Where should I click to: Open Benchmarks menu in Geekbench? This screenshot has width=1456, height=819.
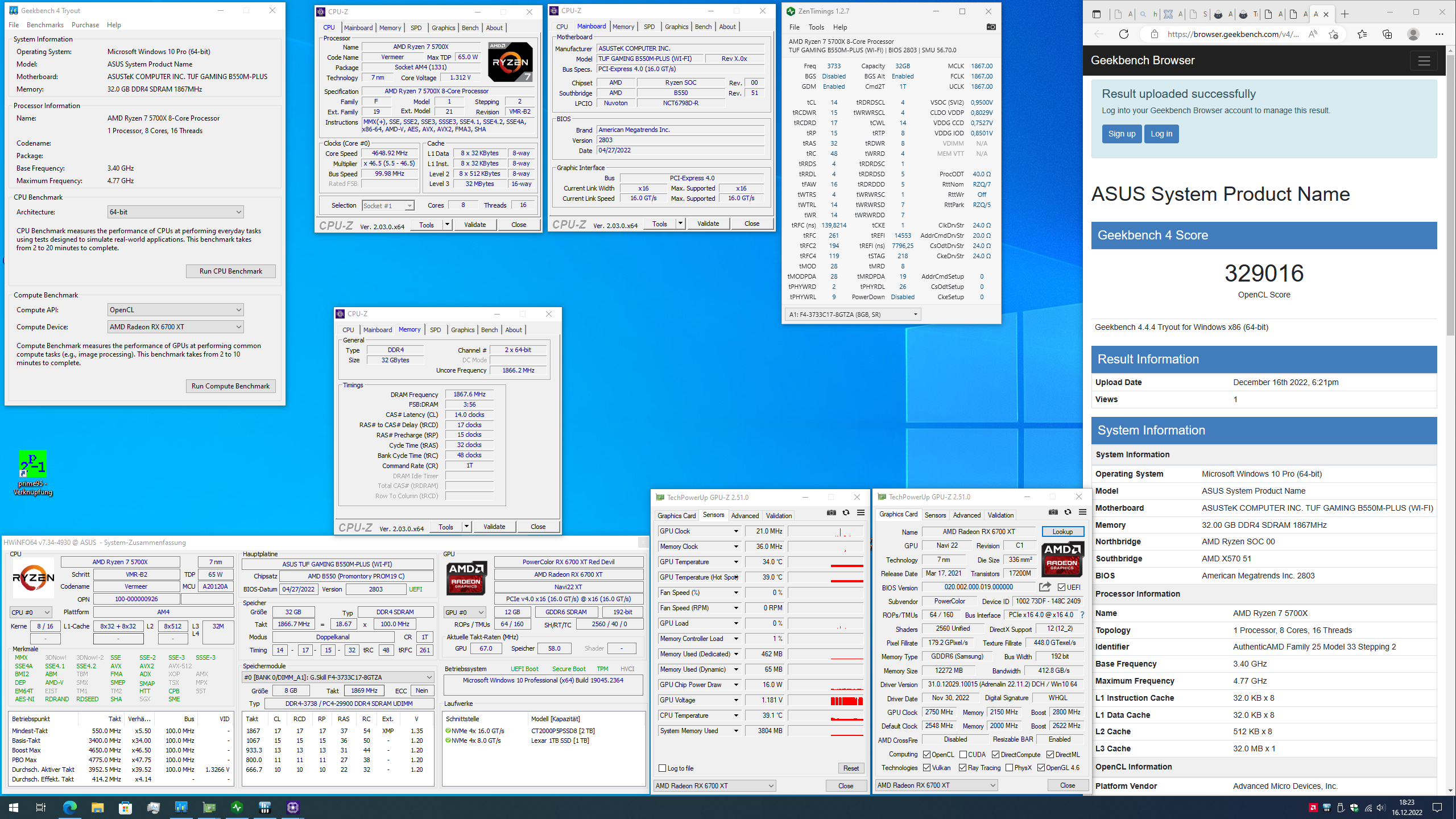(x=45, y=24)
